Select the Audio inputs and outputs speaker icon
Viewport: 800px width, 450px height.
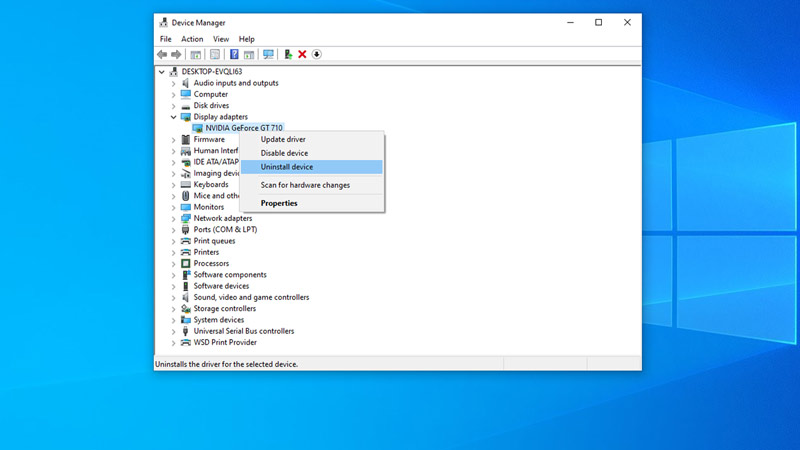click(x=186, y=83)
